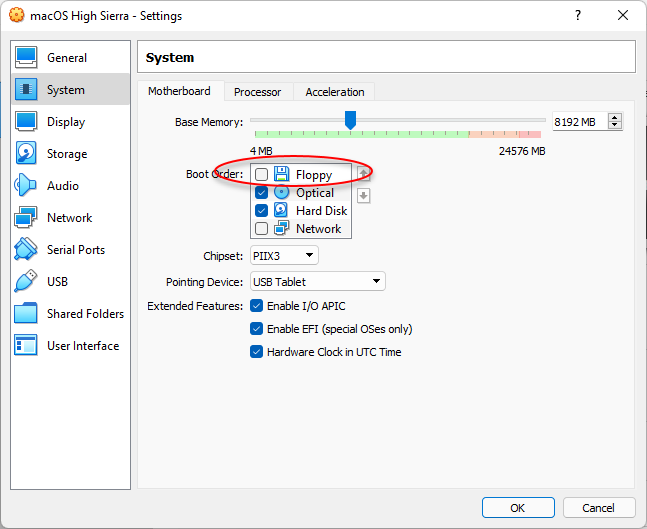Switch to the Motherboard tab
Viewport: 647px width, 529px height.
179,91
